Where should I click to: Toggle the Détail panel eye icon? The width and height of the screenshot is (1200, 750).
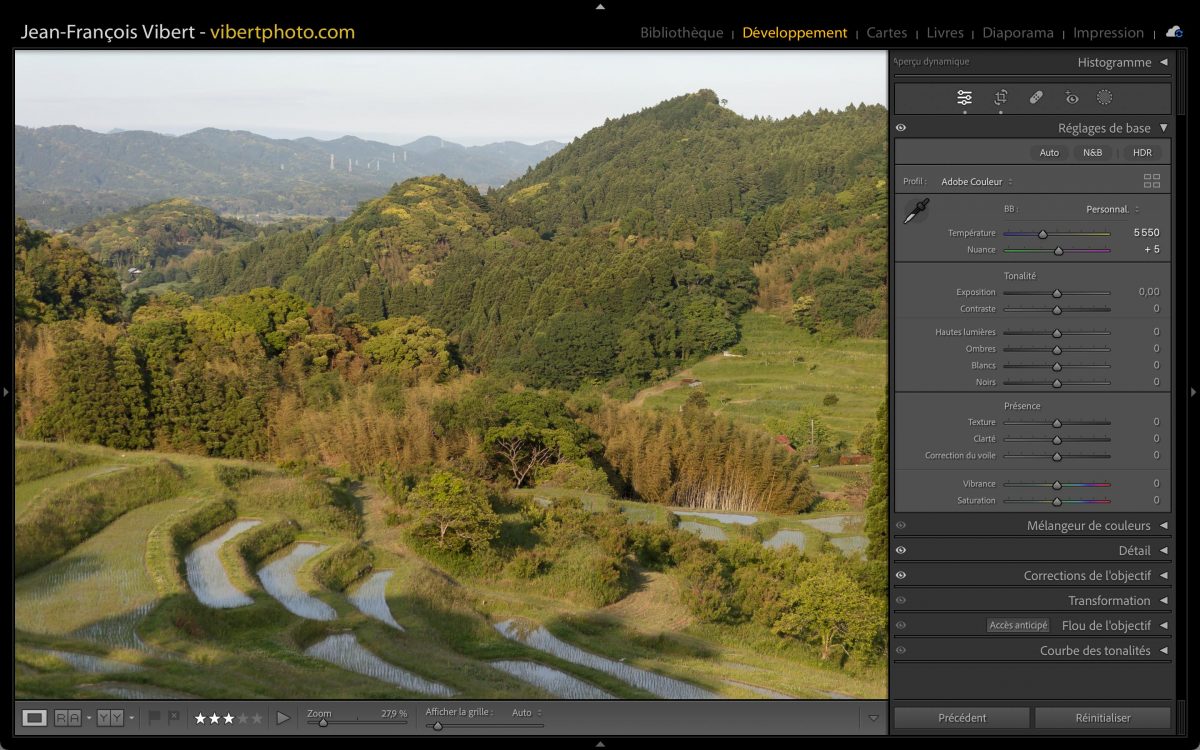click(901, 550)
